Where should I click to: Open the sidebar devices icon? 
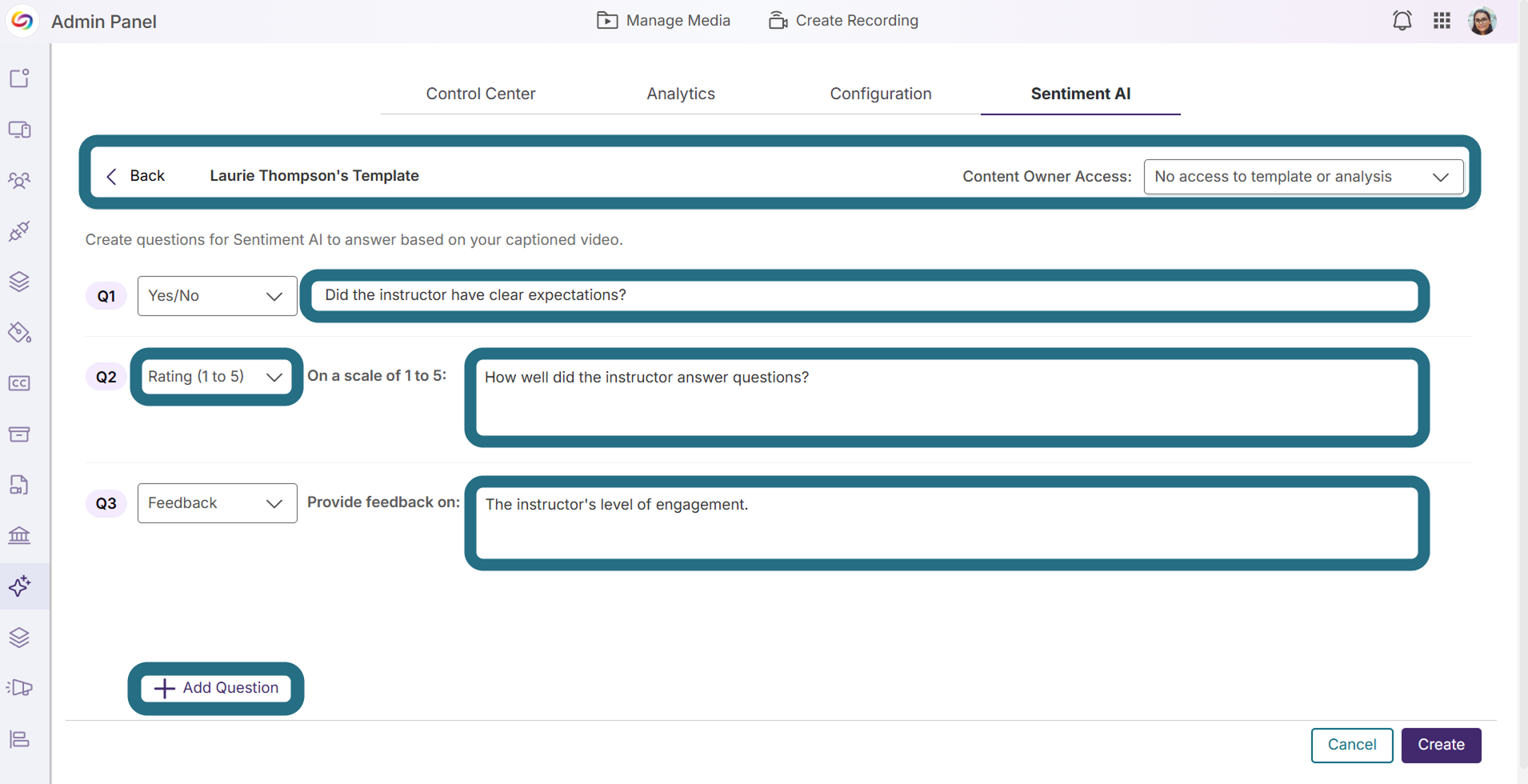20,130
